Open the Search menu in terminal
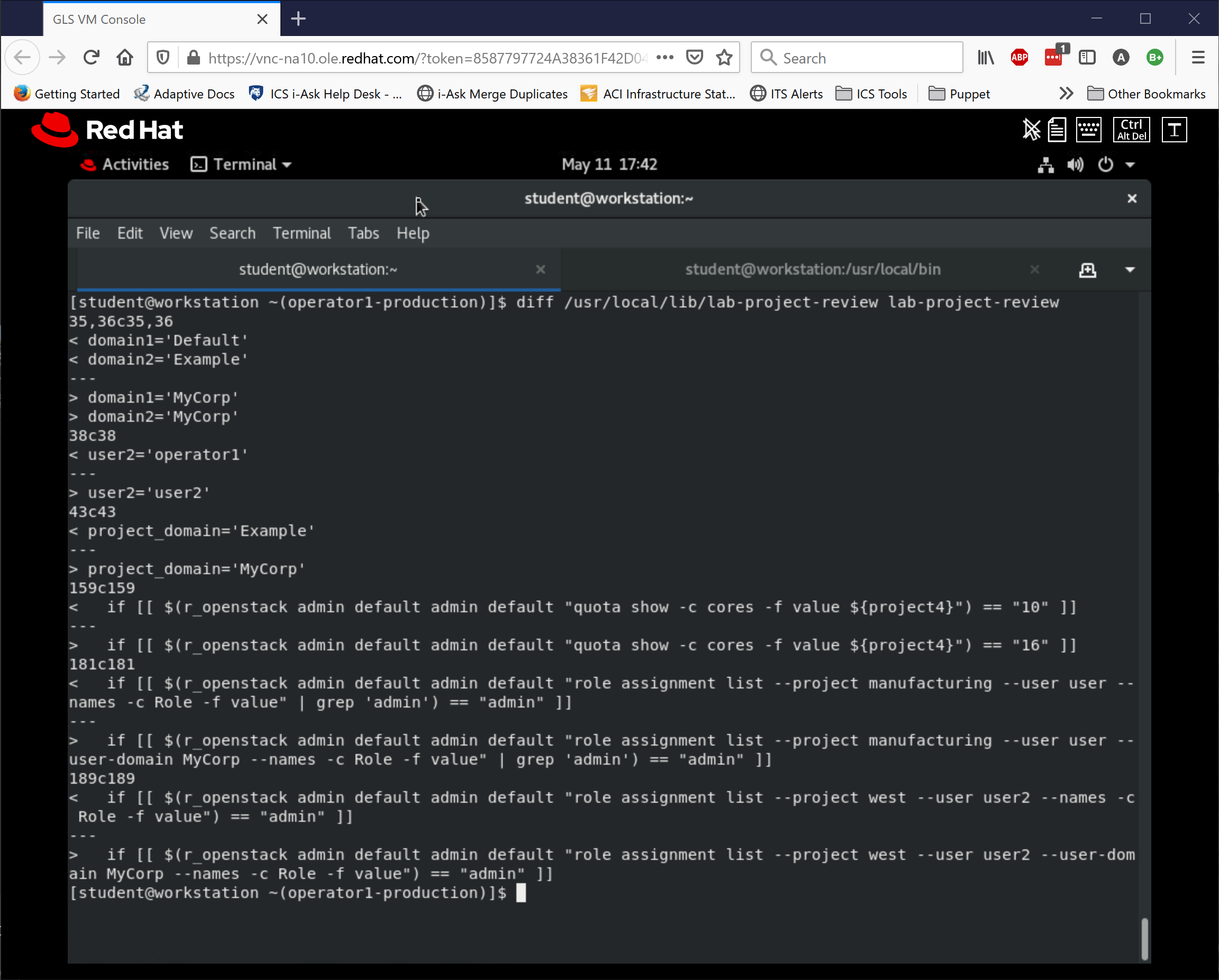The height and width of the screenshot is (980, 1219). [232, 233]
